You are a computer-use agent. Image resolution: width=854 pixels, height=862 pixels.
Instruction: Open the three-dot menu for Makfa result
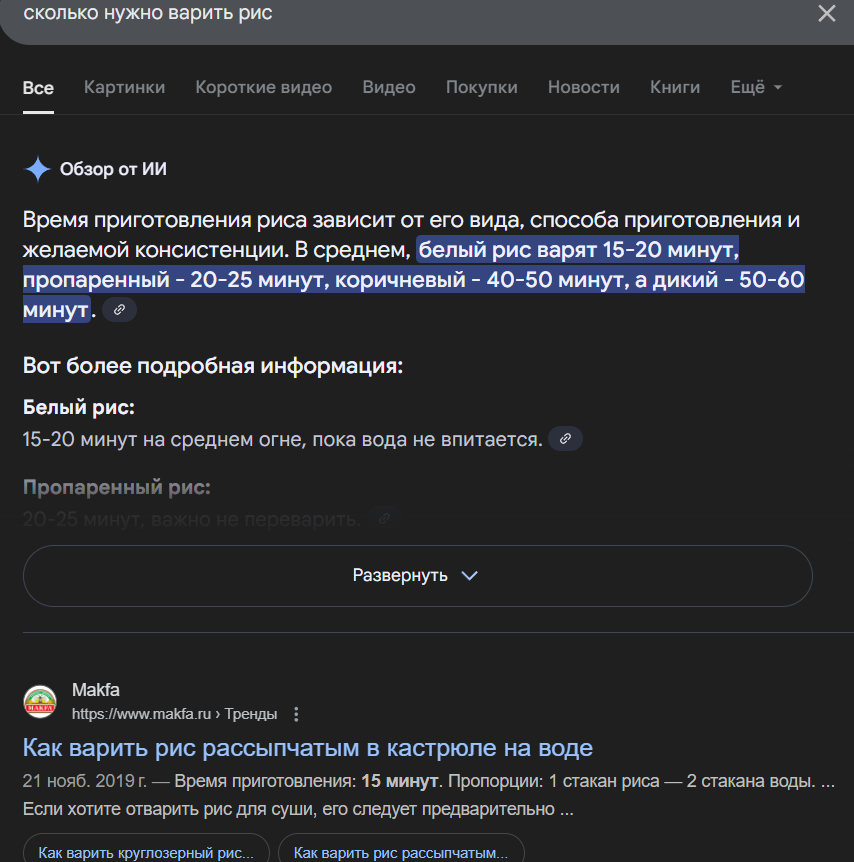tap(296, 714)
